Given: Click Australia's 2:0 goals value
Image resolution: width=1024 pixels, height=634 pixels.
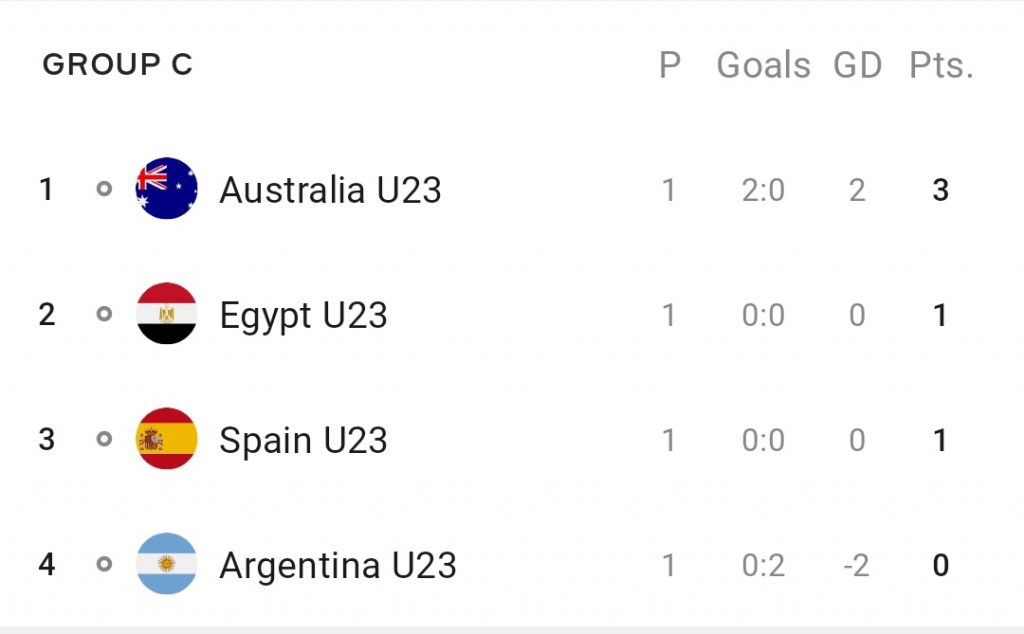Looking at the screenshot, I should [x=763, y=190].
